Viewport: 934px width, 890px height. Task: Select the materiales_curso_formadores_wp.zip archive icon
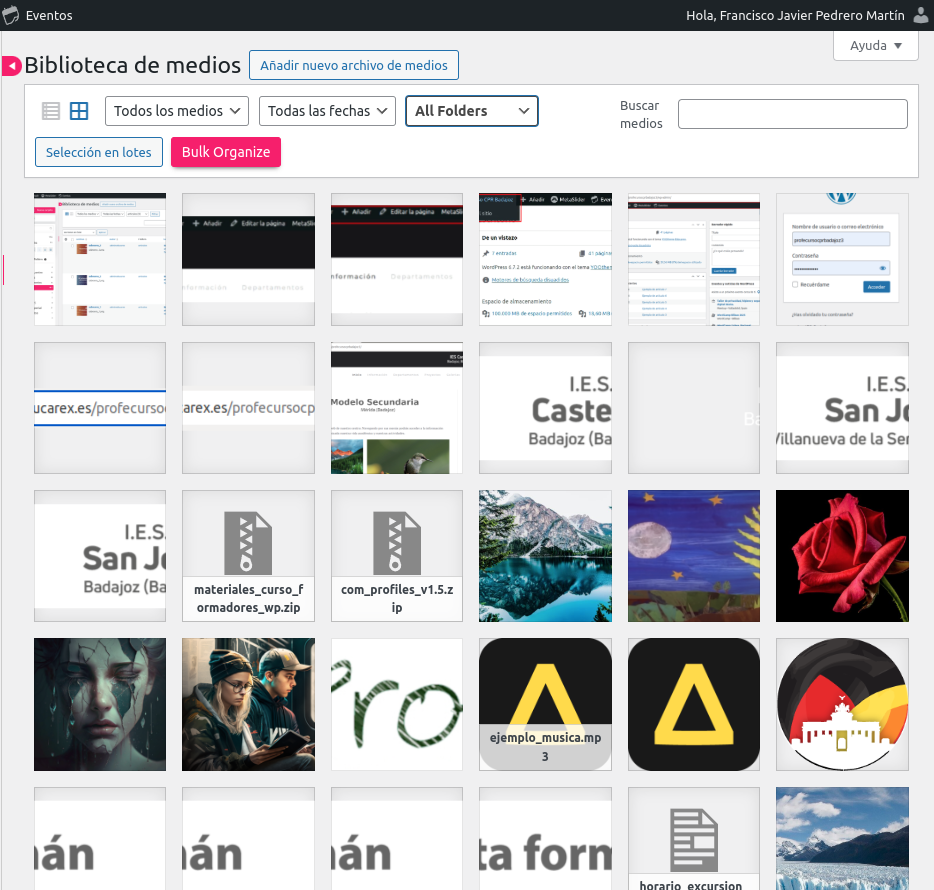tap(248, 544)
